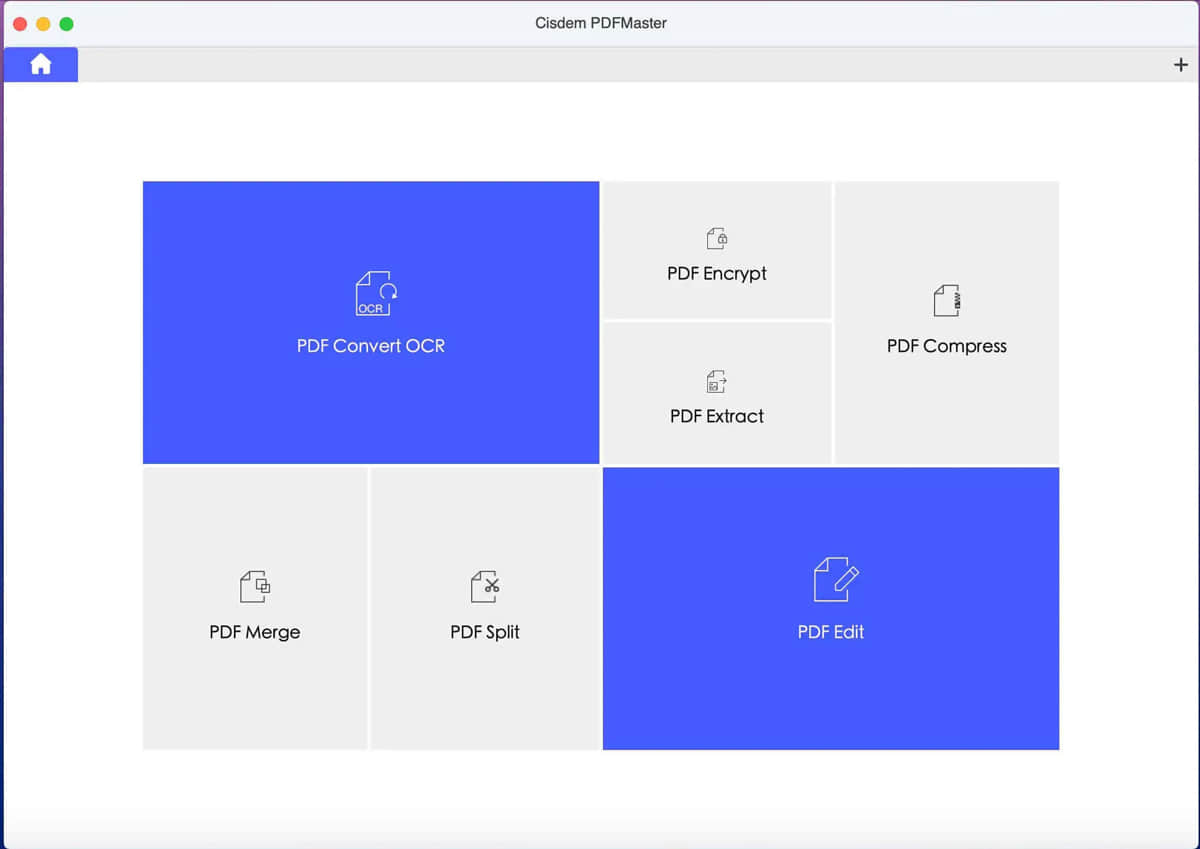Select the "PDF Encrypt" text label

point(717,273)
